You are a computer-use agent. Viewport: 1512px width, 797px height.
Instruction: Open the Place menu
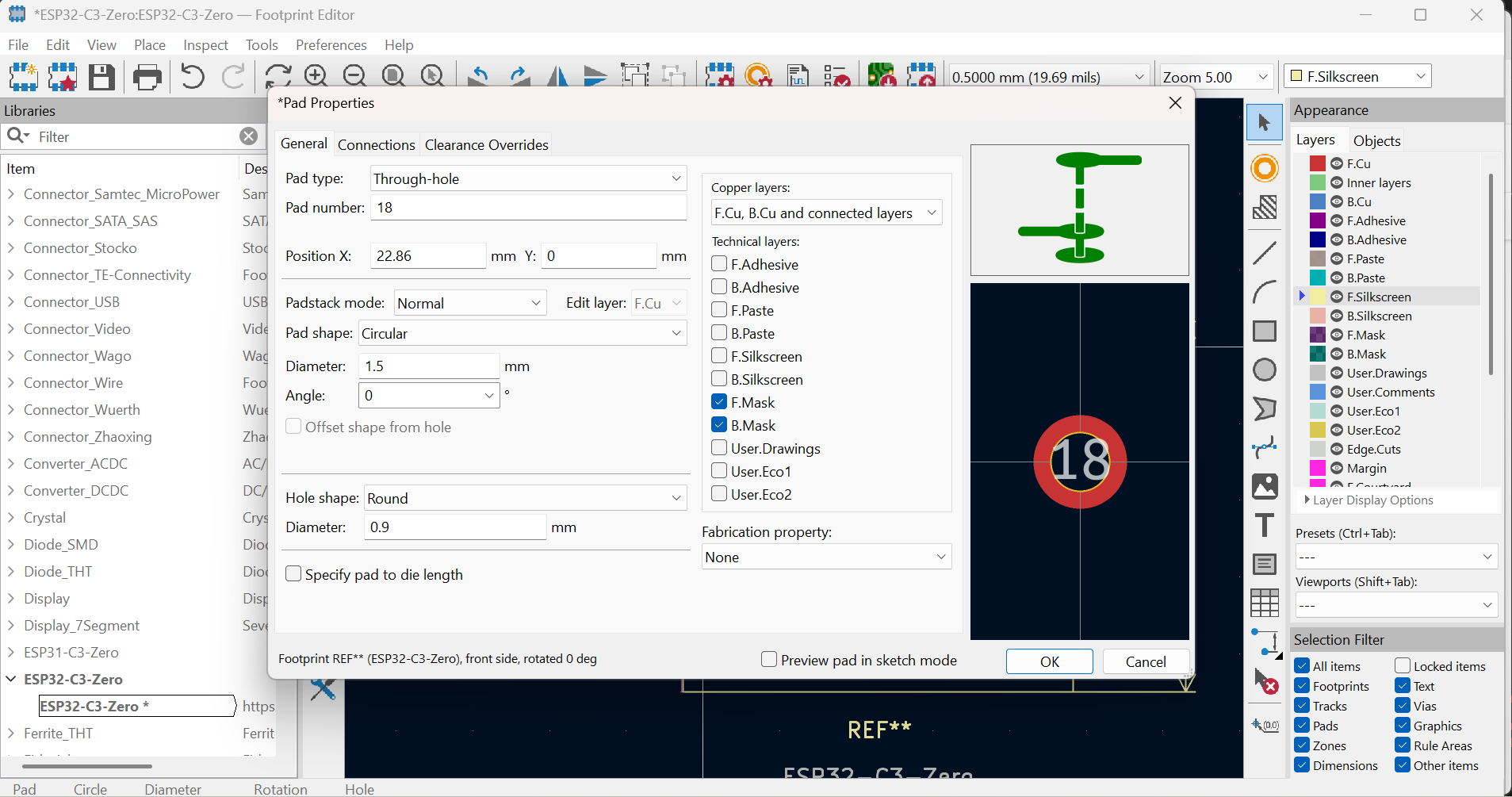[x=150, y=45]
